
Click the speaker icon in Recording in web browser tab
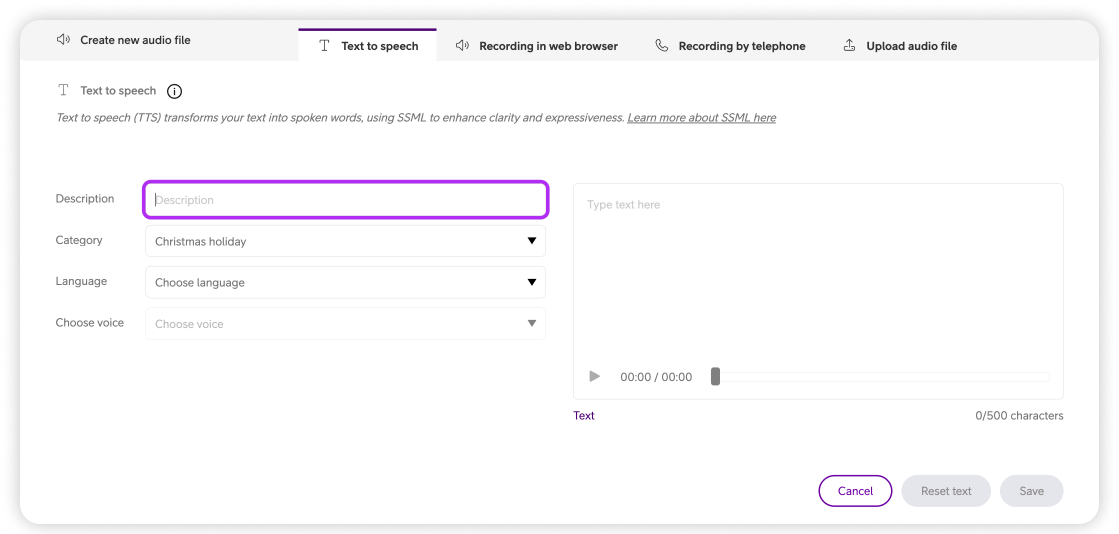tap(462, 46)
